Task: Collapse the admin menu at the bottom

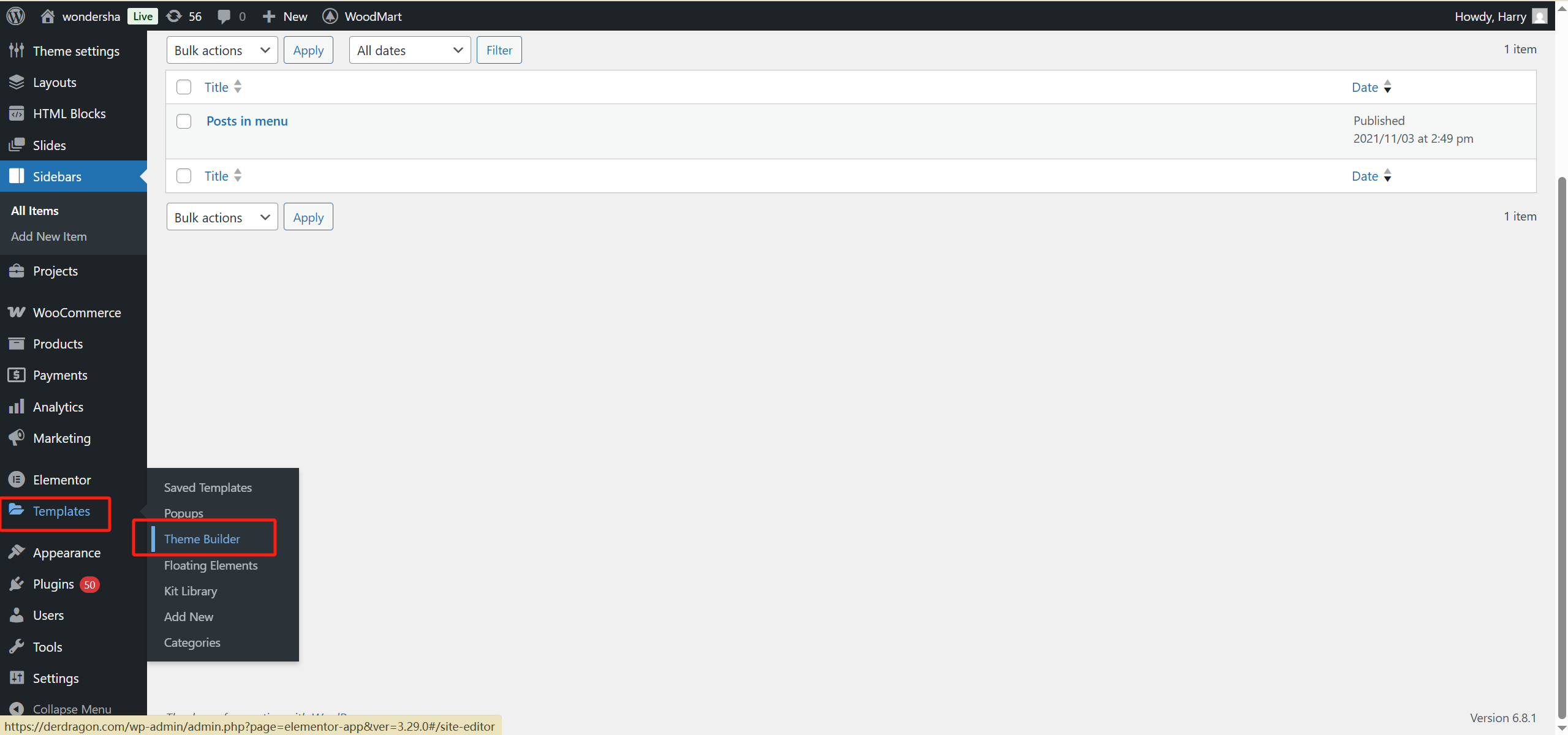Action: pos(71,707)
